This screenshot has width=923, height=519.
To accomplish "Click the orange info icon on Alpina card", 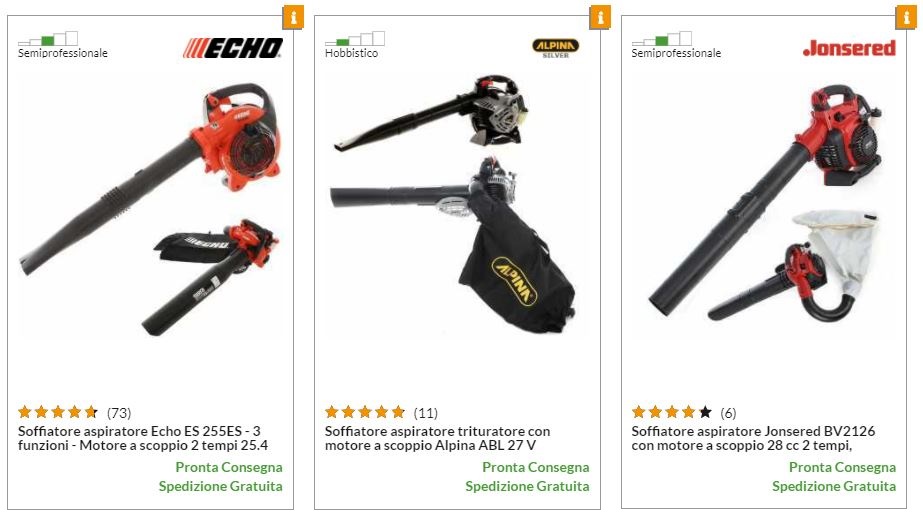I will pyautogui.click(x=600, y=17).
